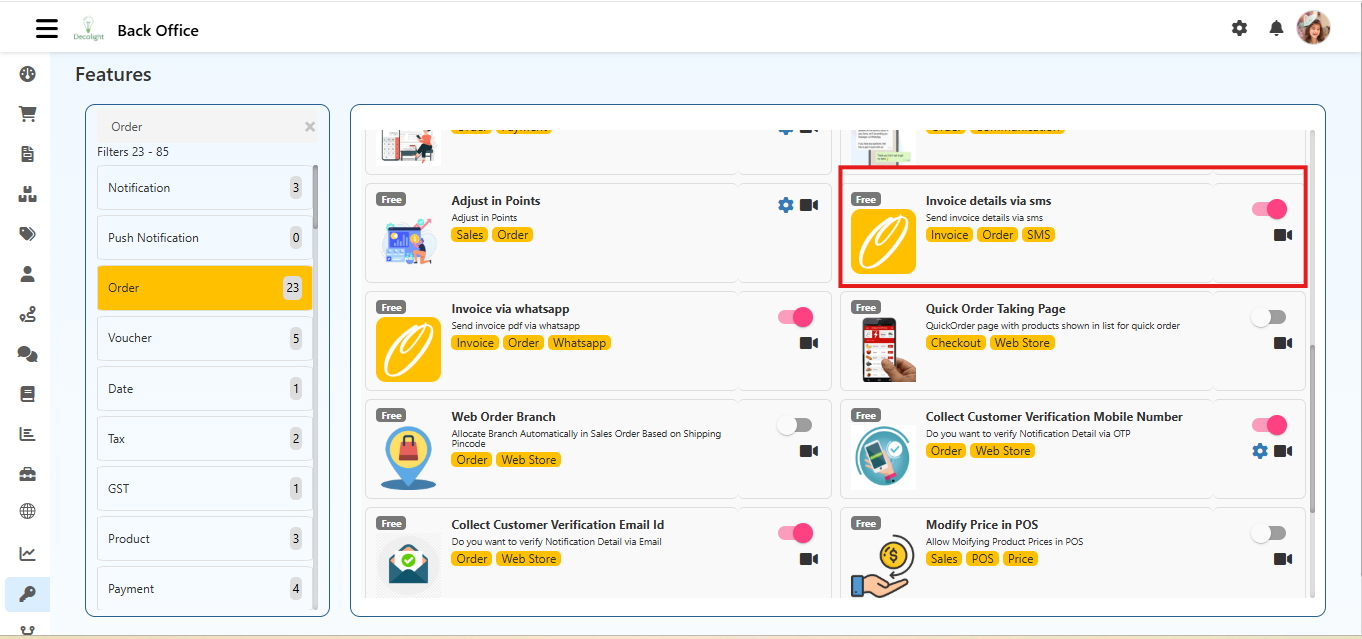Open Adjust in Points settings gear
Image resolution: width=1362 pixels, height=639 pixels.
(x=785, y=205)
